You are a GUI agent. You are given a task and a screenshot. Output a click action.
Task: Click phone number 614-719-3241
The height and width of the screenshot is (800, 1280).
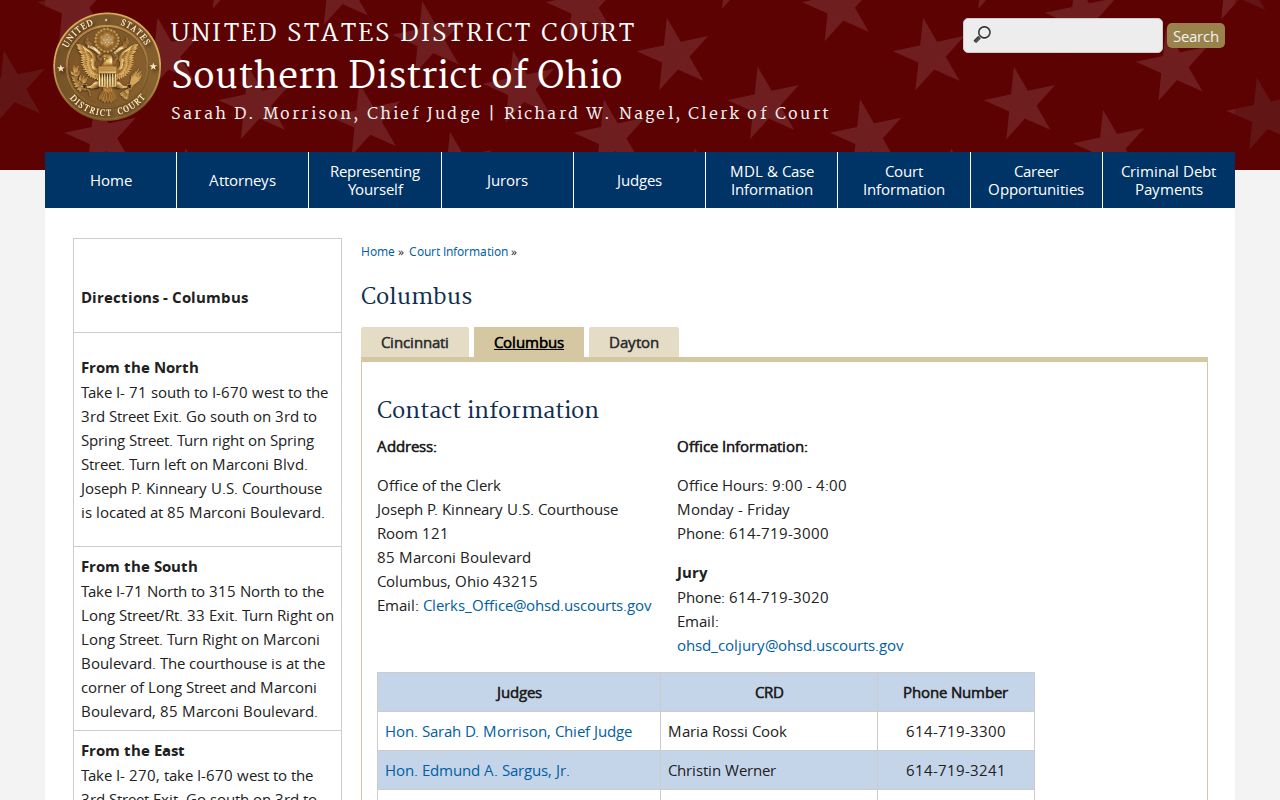[956, 770]
